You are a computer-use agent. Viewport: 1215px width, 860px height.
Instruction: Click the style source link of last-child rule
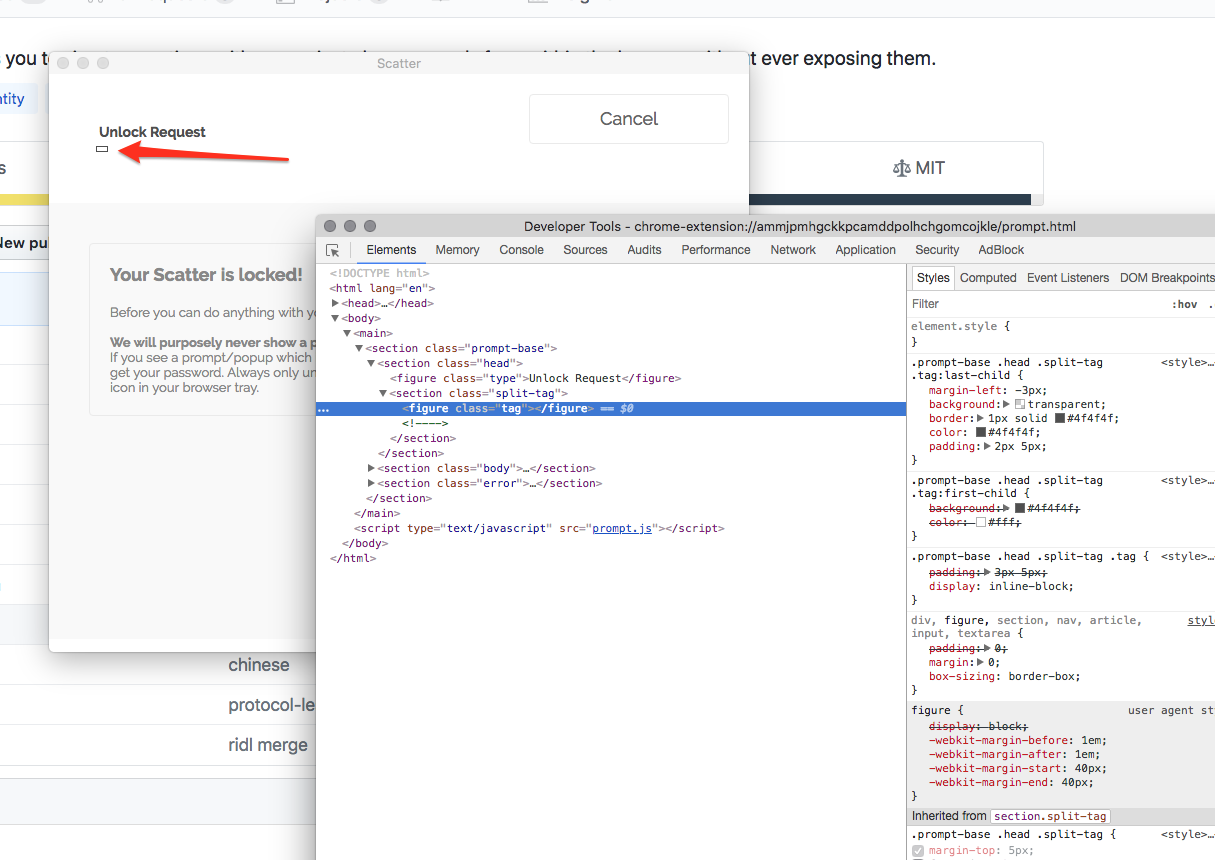(x=1188, y=362)
